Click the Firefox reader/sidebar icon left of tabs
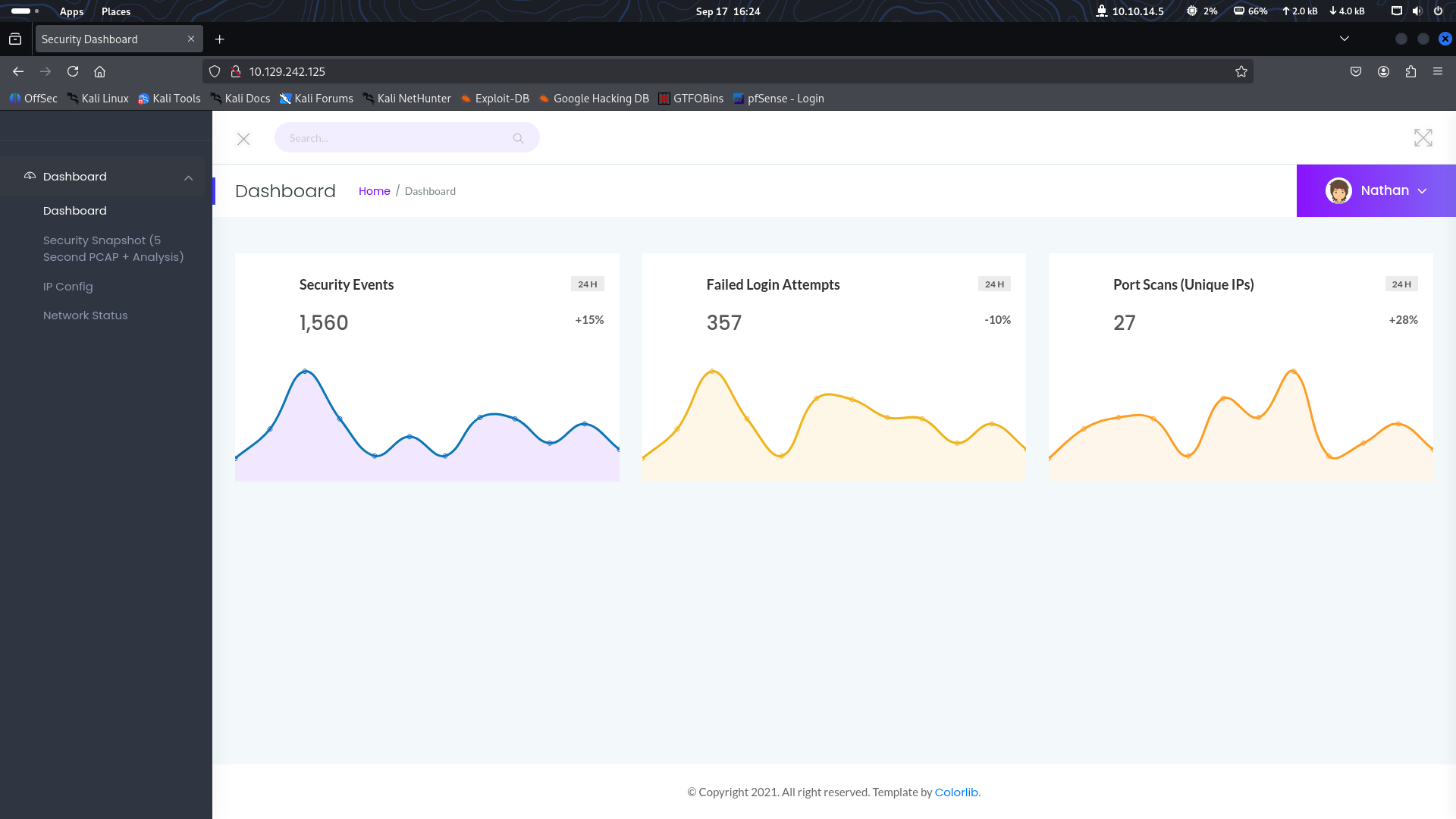This screenshot has height=819, width=1456. pos(14,39)
